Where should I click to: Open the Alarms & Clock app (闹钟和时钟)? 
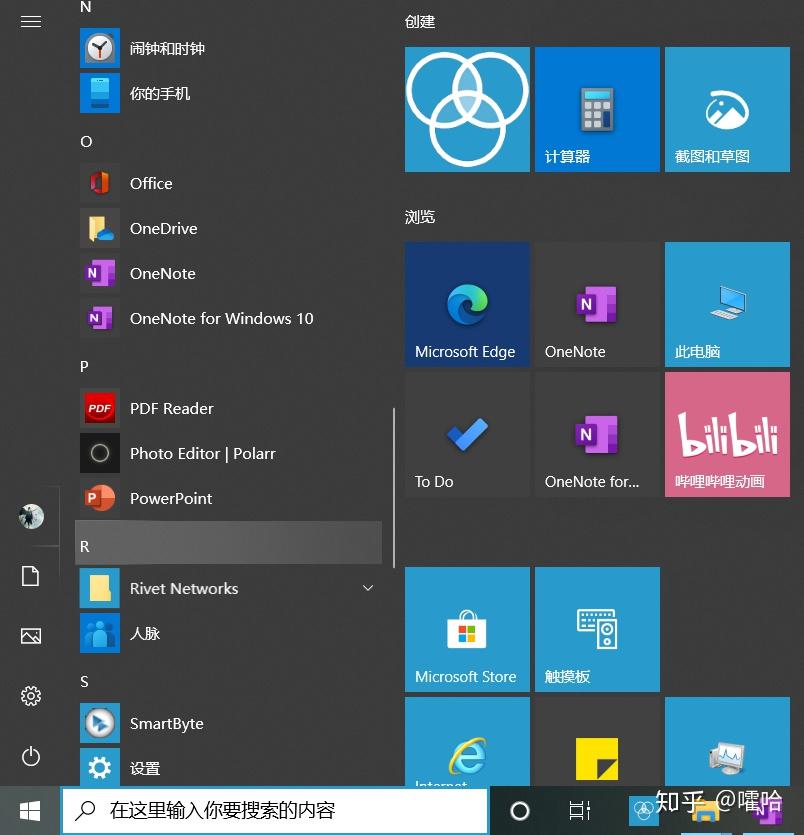[x=229, y=48]
